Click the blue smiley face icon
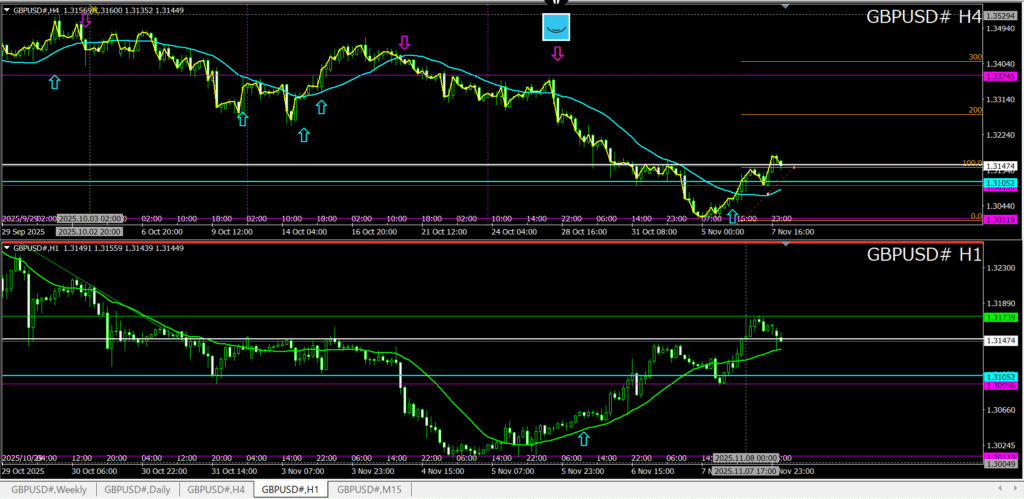The height and width of the screenshot is (499, 1024). tap(556, 27)
